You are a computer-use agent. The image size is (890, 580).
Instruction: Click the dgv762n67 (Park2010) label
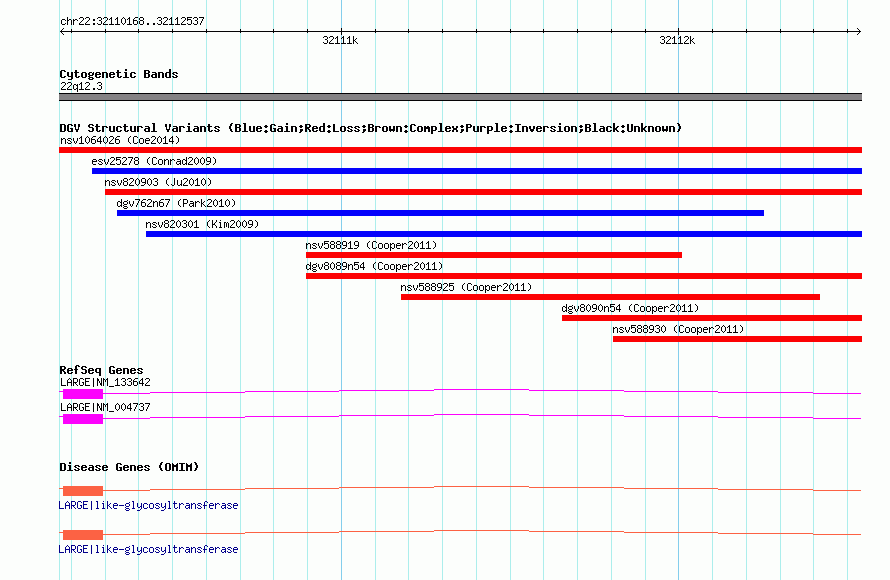(176, 203)
